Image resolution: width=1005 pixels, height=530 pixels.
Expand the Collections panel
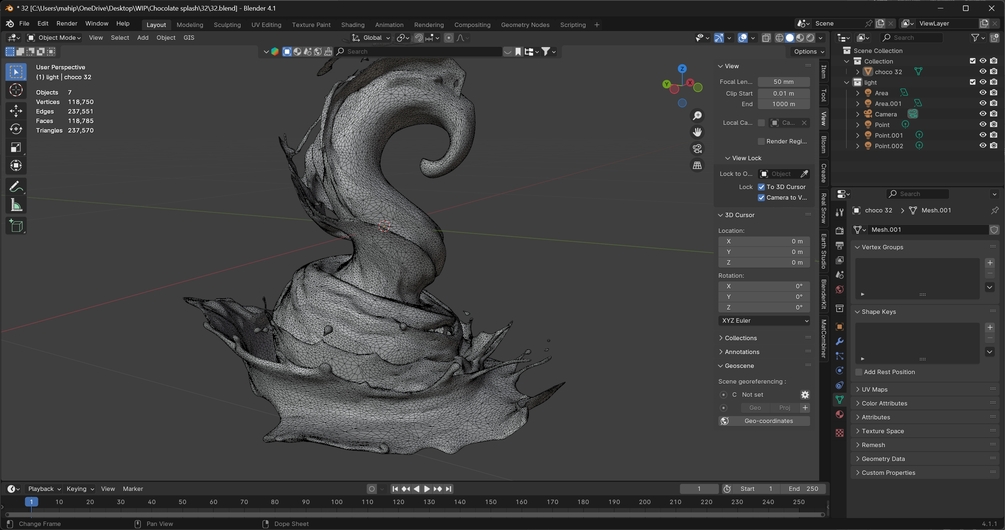(x=741, y=338)
